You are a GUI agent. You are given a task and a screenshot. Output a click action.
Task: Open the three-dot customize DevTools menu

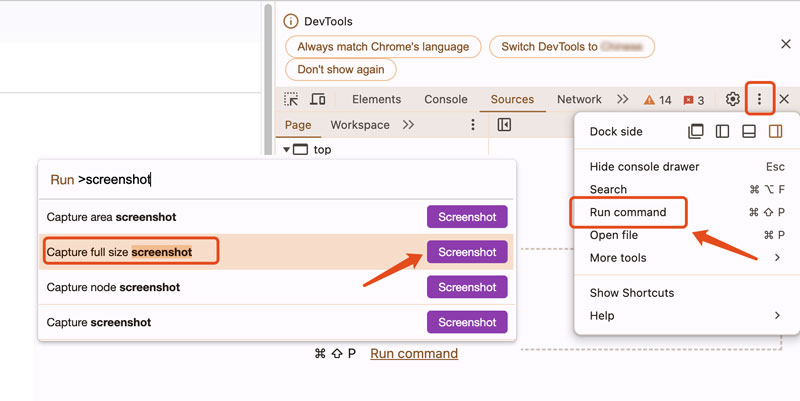click(759, 99)
